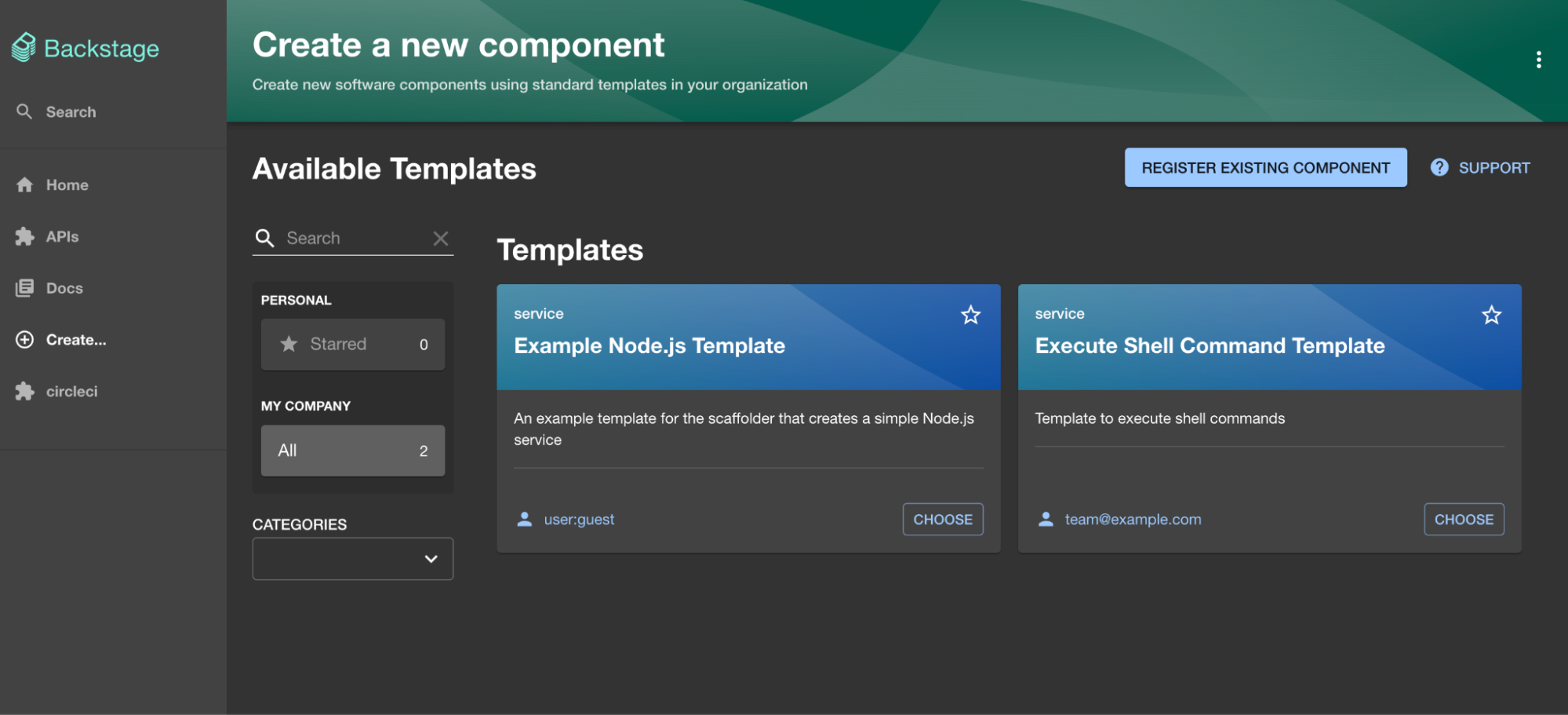Enable the Starred filter under Personal
This screenshot has width=1568, height=715.
pyautogui.click(x=352, y=344)
